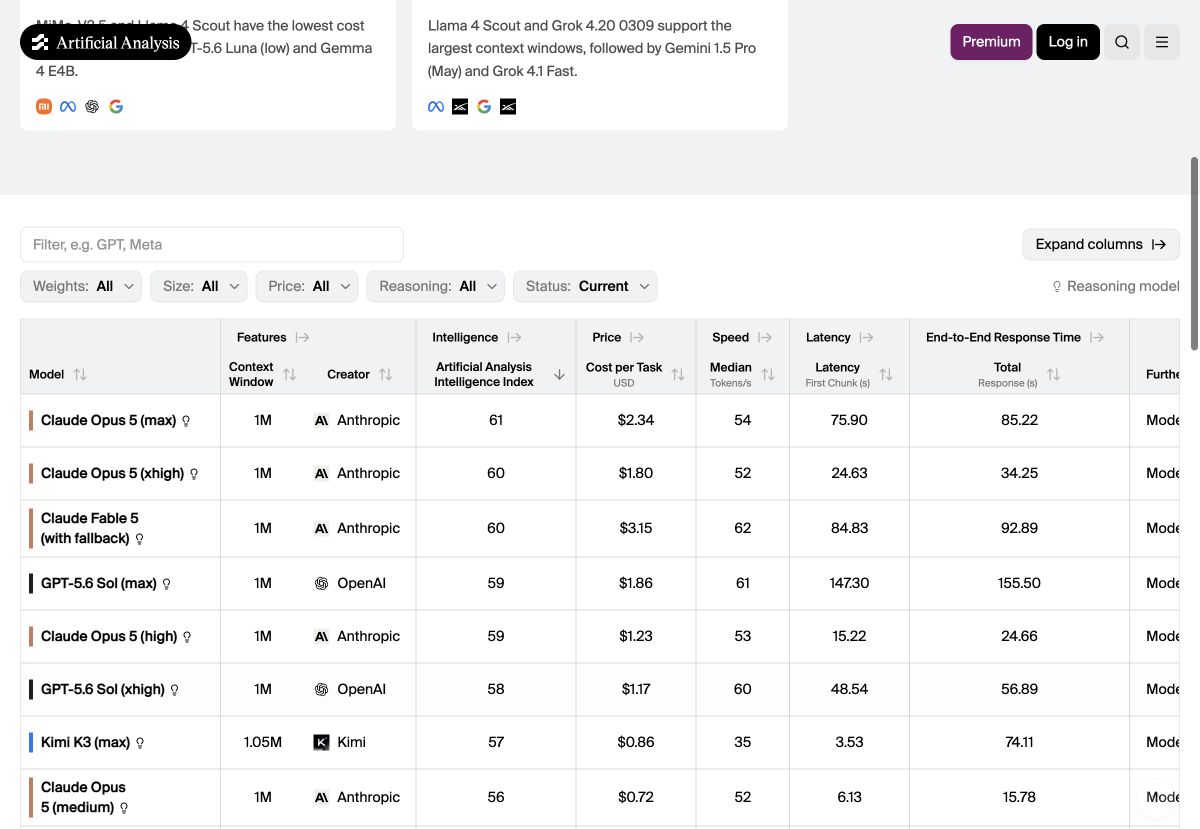Image resolution: width=1200 pixels, height=829 pixels.
Task: Open Claude Opus 5 (high) model link
Action: point(108,636)
